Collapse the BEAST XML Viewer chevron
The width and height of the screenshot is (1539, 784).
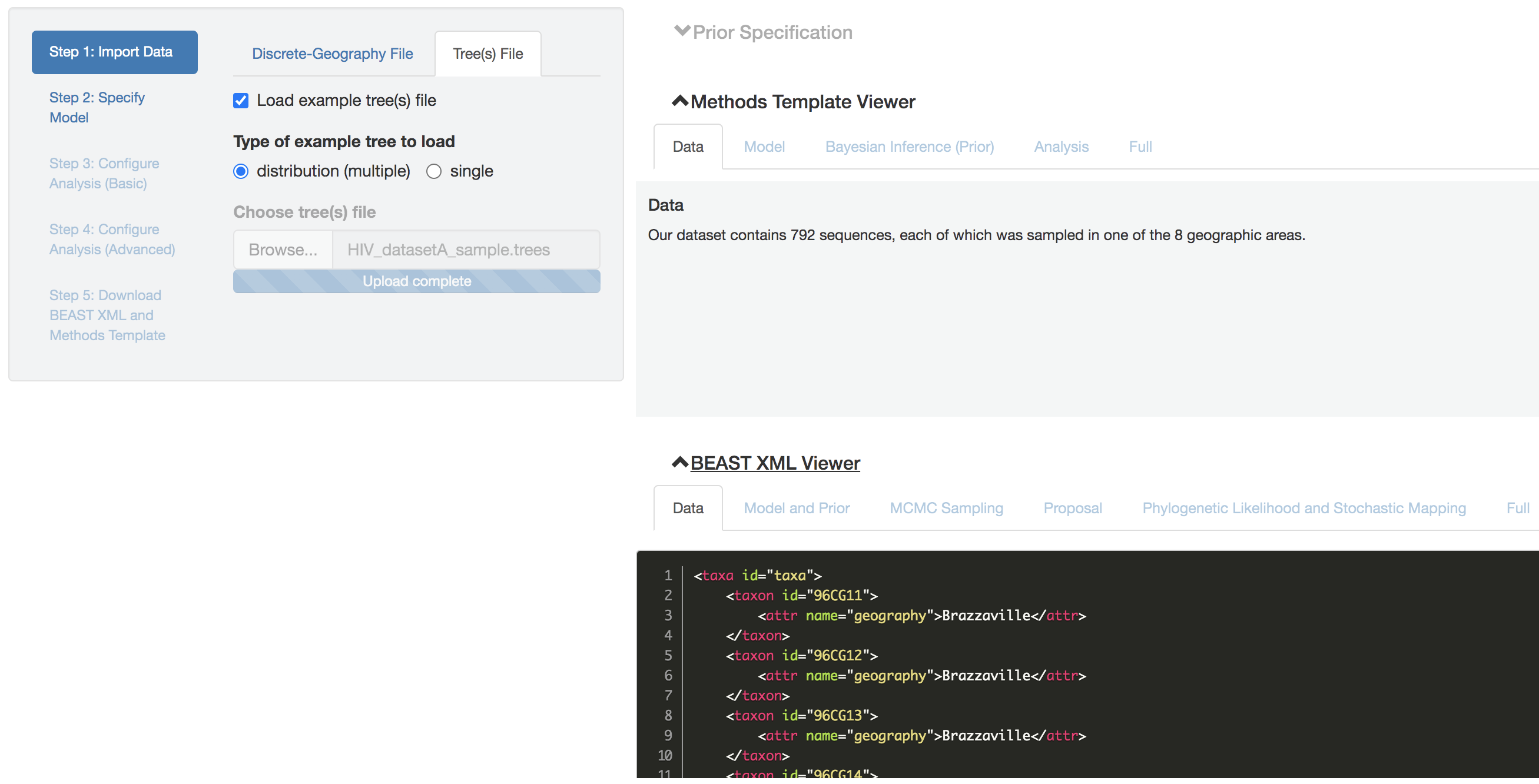tap(680, 462)
